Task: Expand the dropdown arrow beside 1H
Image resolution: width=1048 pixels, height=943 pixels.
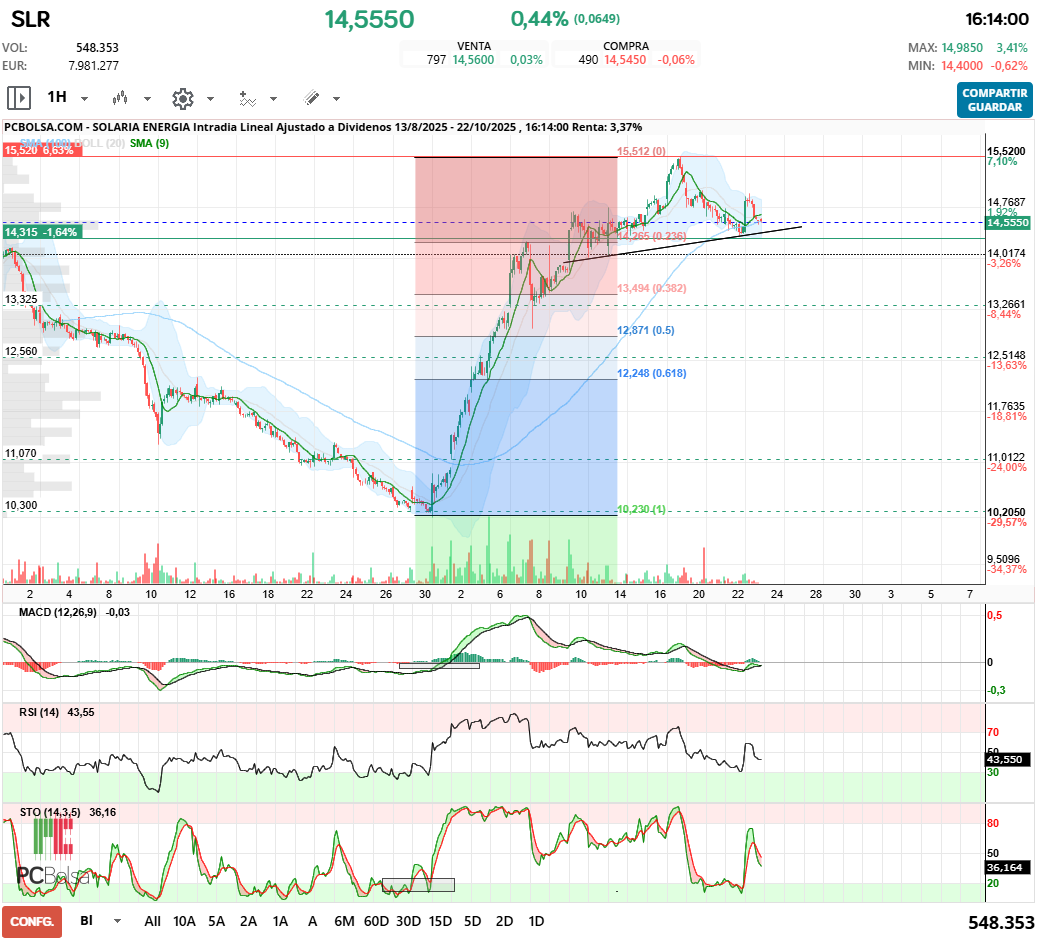Action: click(84, 99)
